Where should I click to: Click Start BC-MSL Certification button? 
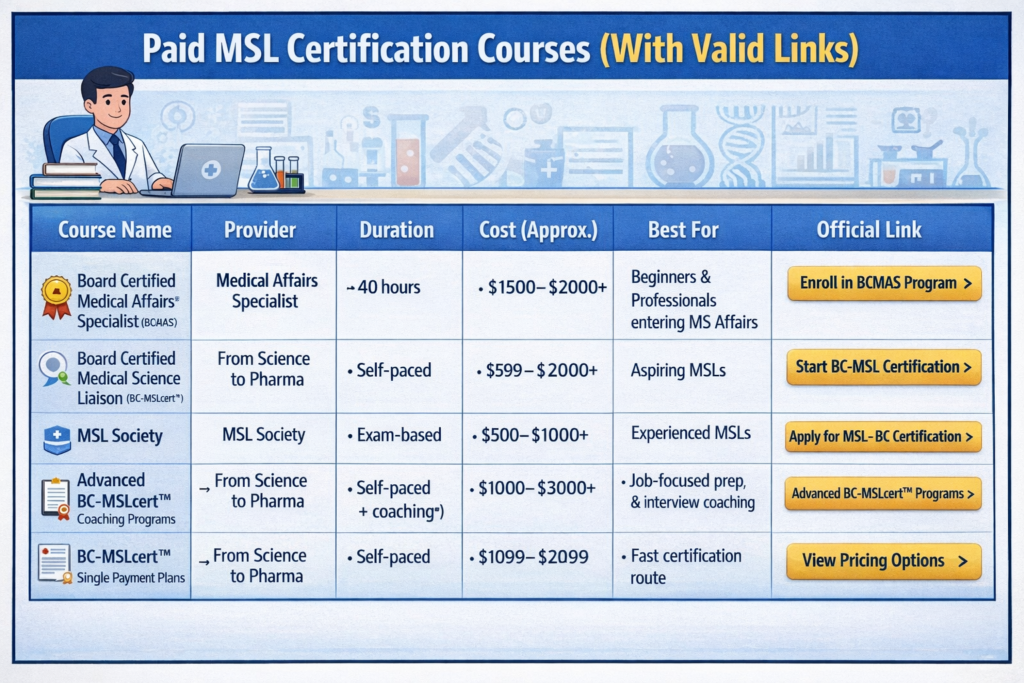[x=883, y=367]
